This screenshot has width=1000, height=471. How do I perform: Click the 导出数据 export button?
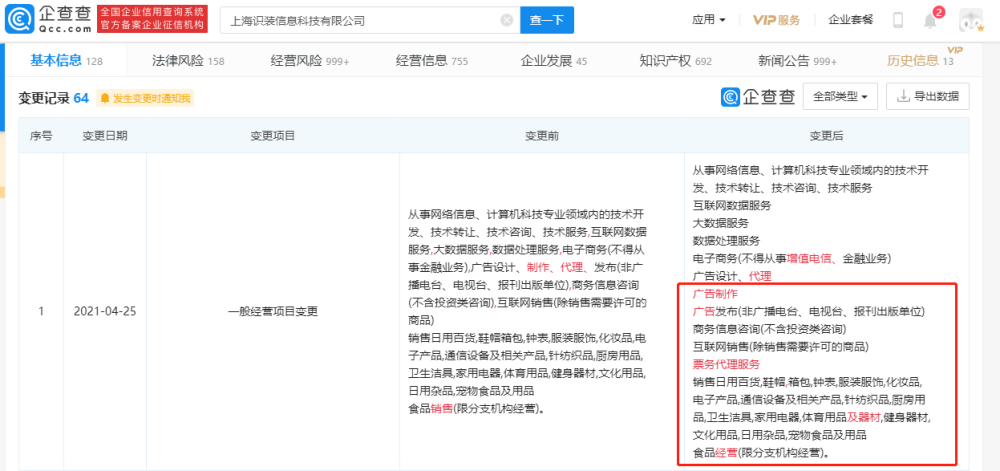[x=928, y=97]
